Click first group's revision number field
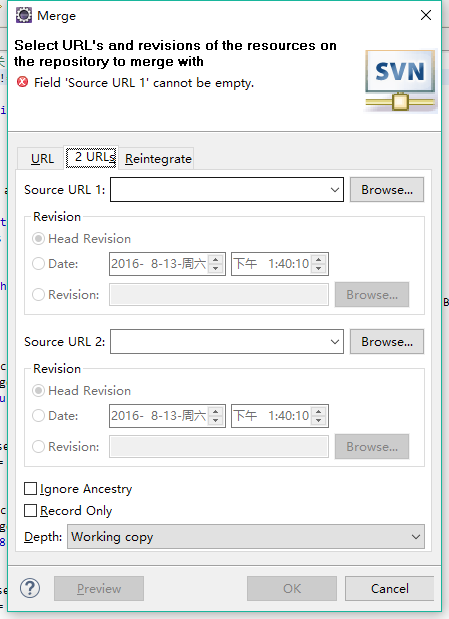449x619 pixels. (219, 294)
